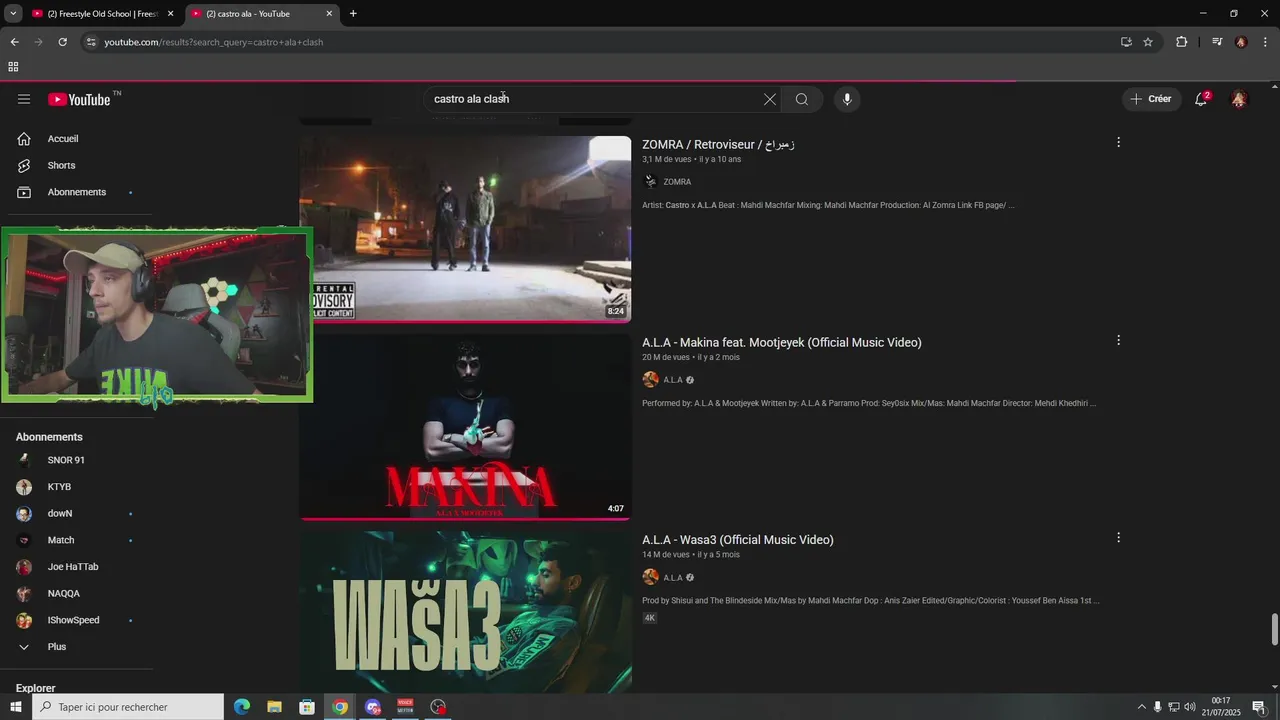Open title ZOMRA / Retroviseur video
Image resolution: width=1280 pixels, height=720 pixels.
(x=718, y=144)
